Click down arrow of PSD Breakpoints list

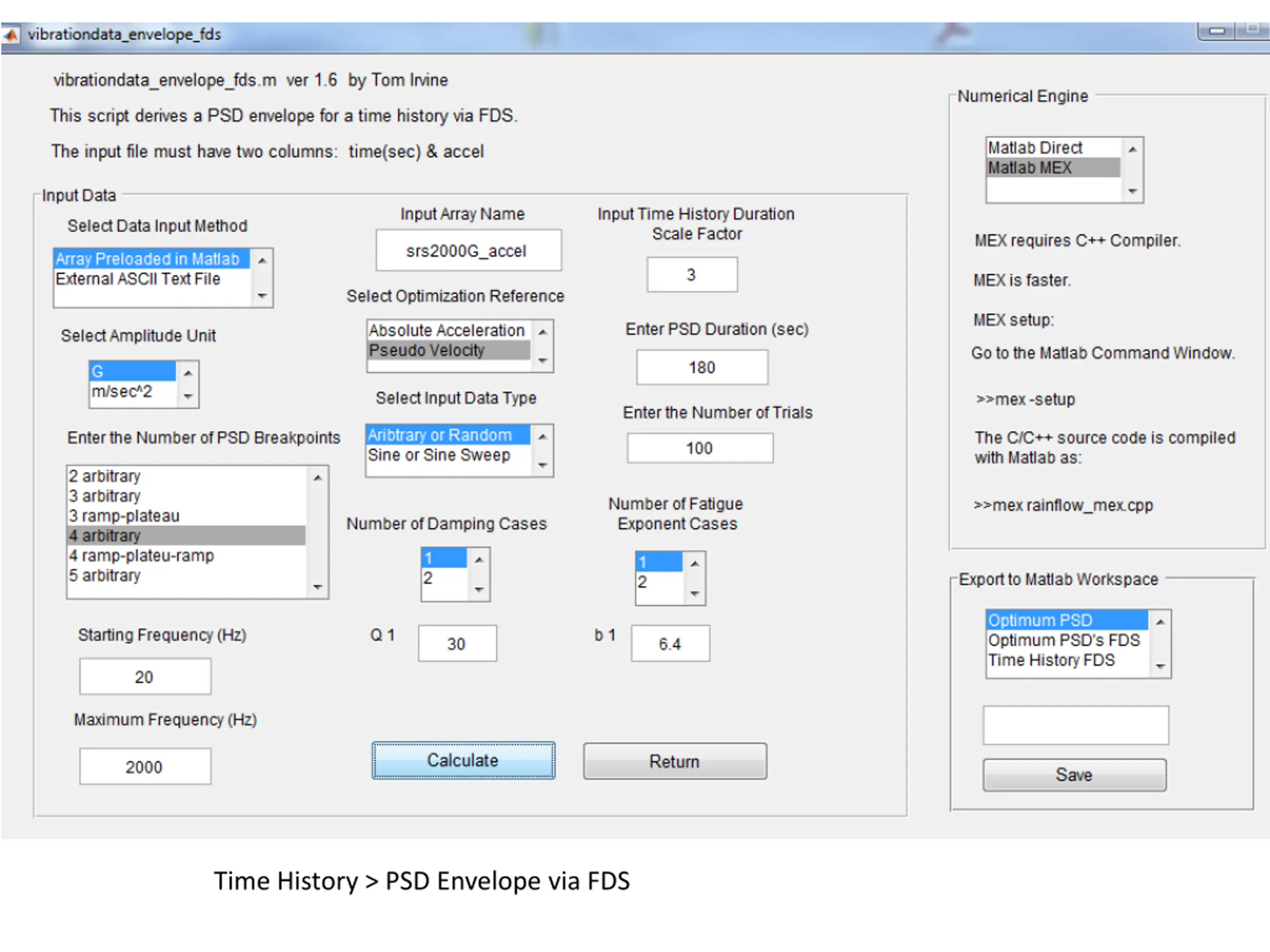[x=317, y=587]
